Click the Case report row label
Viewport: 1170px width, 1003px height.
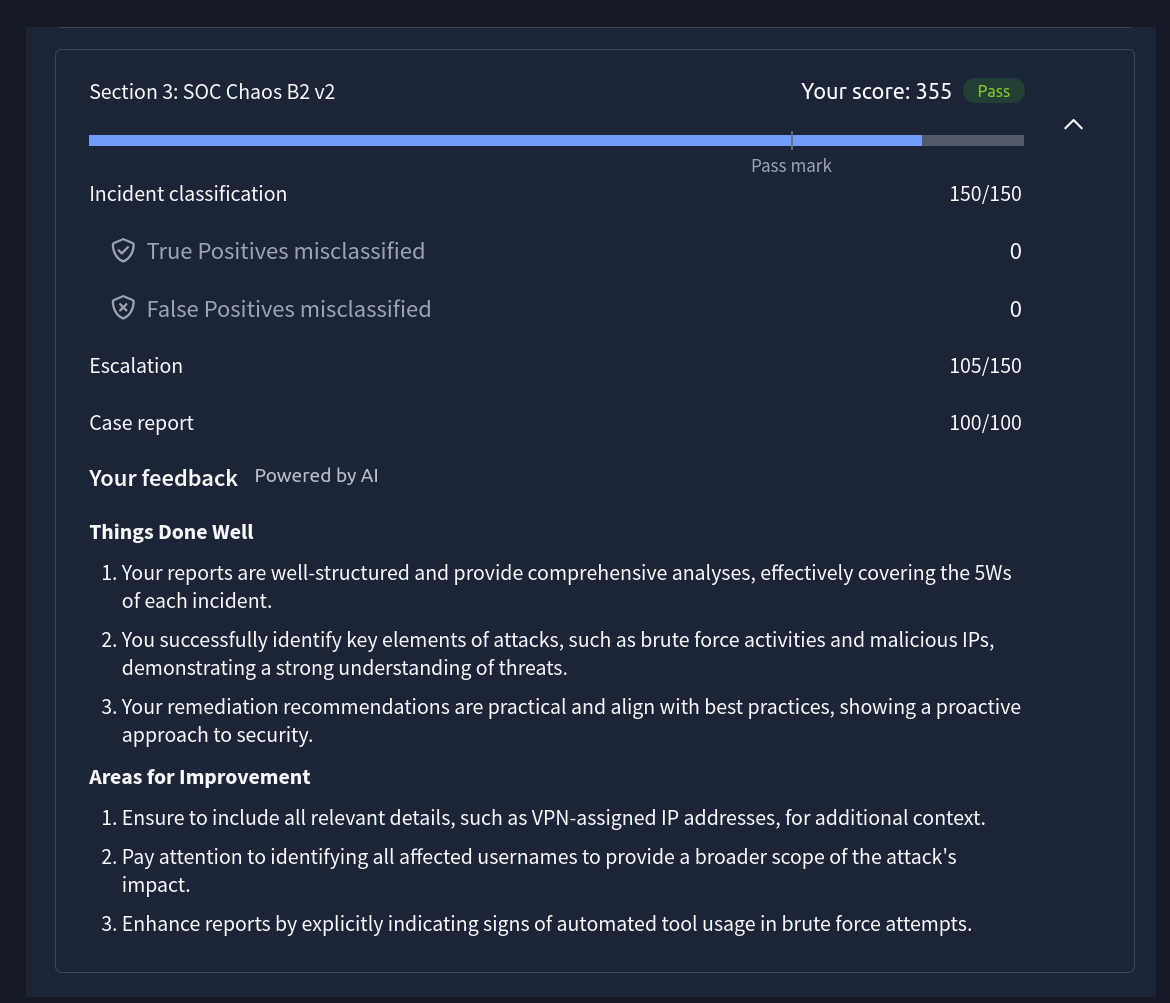pos(141,423)
